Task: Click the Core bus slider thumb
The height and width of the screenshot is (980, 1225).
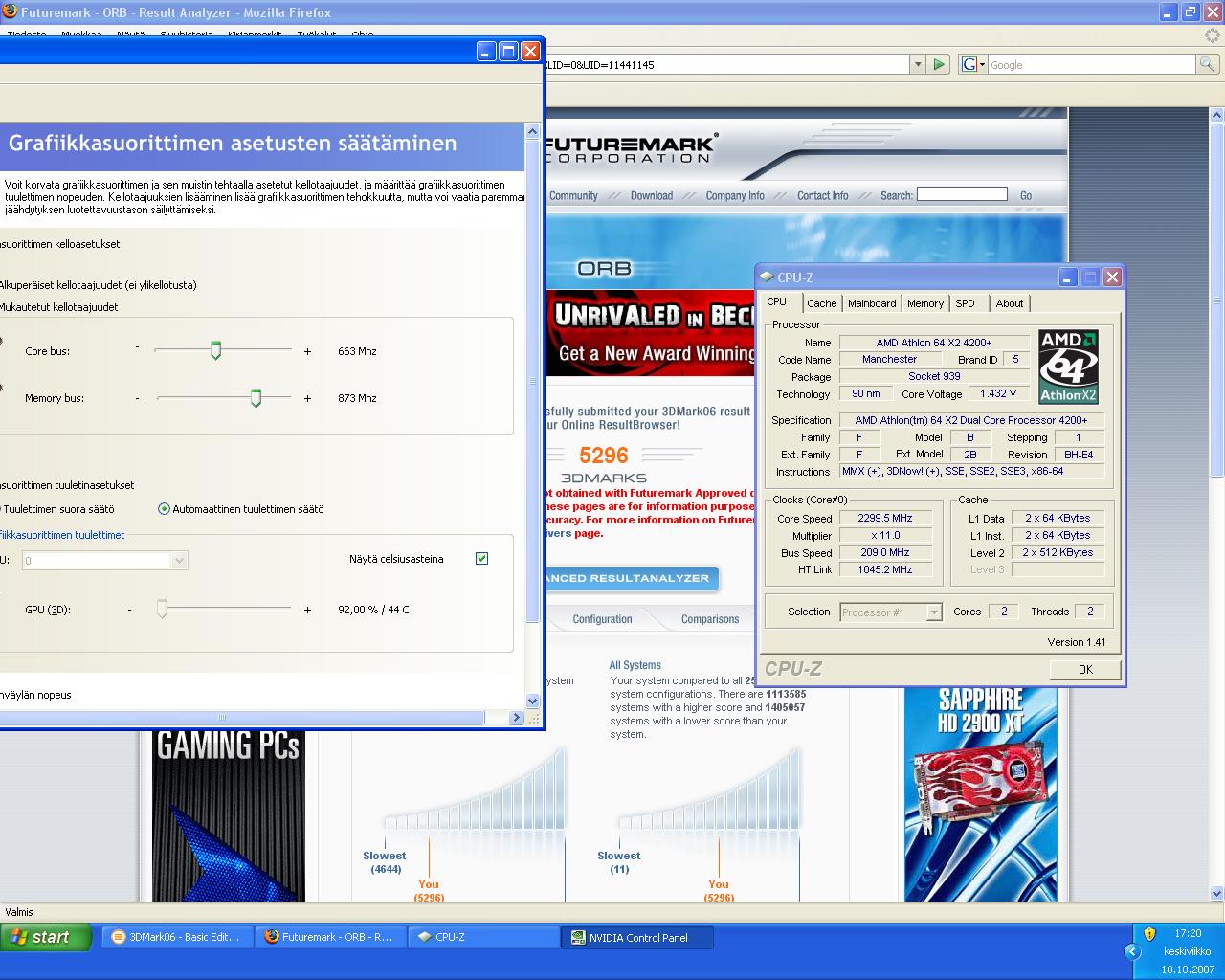Action: click(x=215, y=351)
